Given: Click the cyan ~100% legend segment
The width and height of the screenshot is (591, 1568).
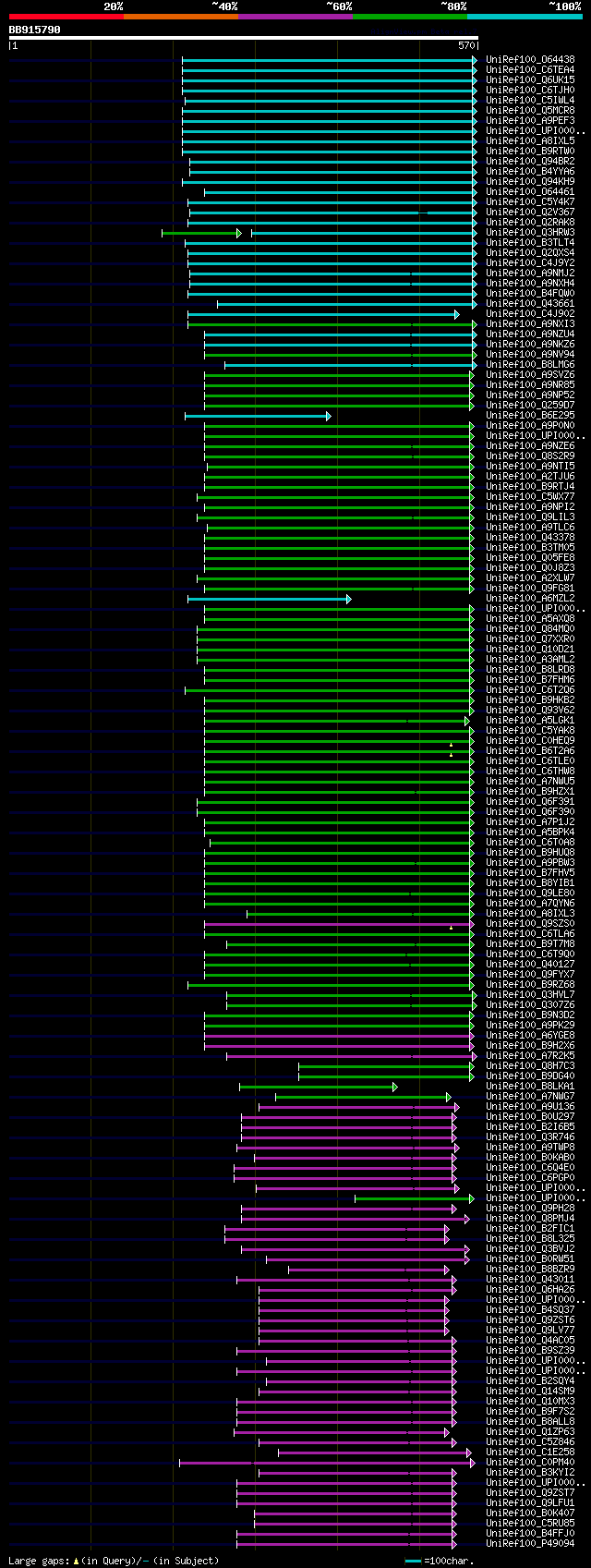Looking at the screenshot, I should pos(524,17).
